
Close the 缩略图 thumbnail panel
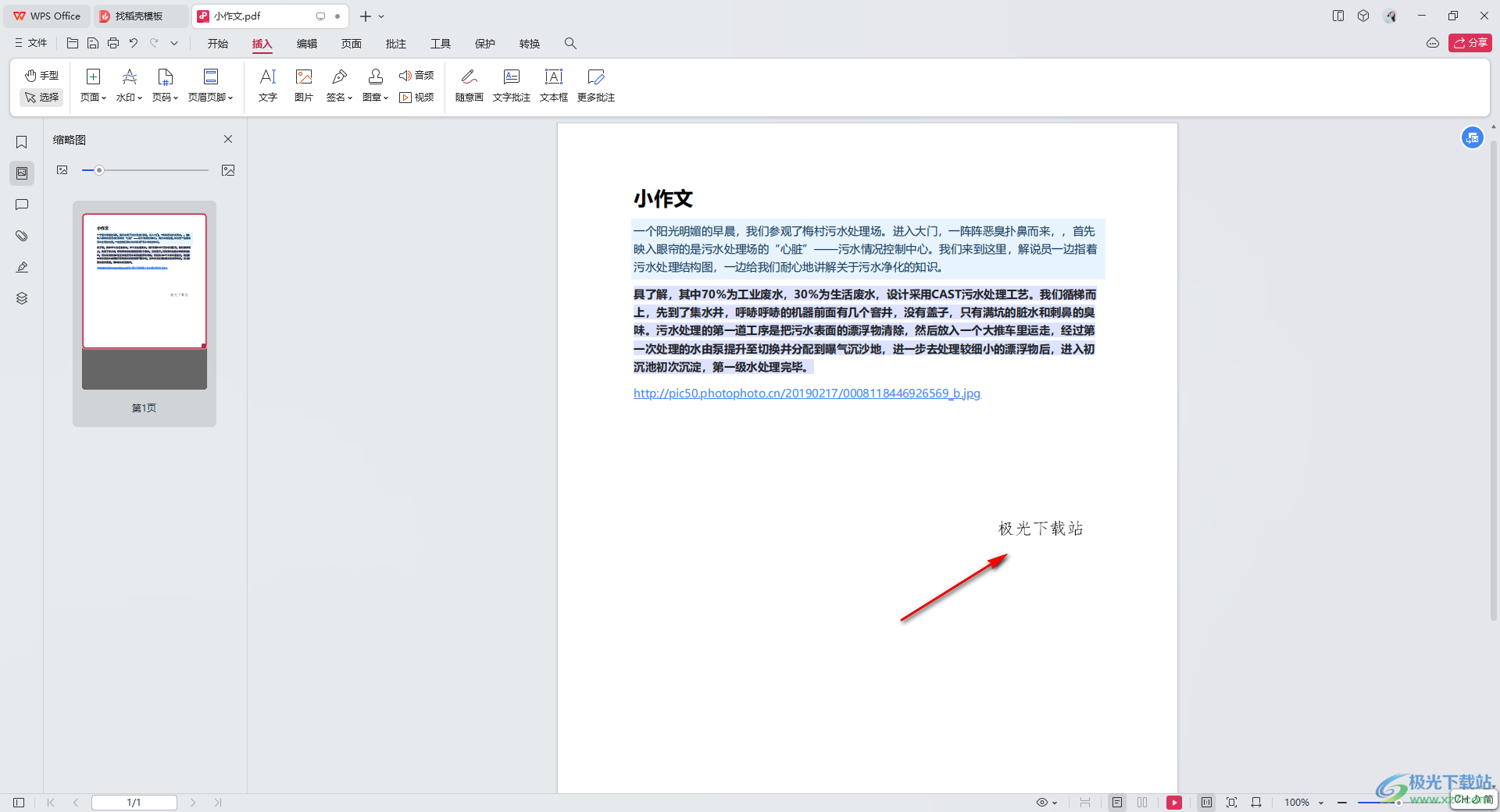pos(228,139)
